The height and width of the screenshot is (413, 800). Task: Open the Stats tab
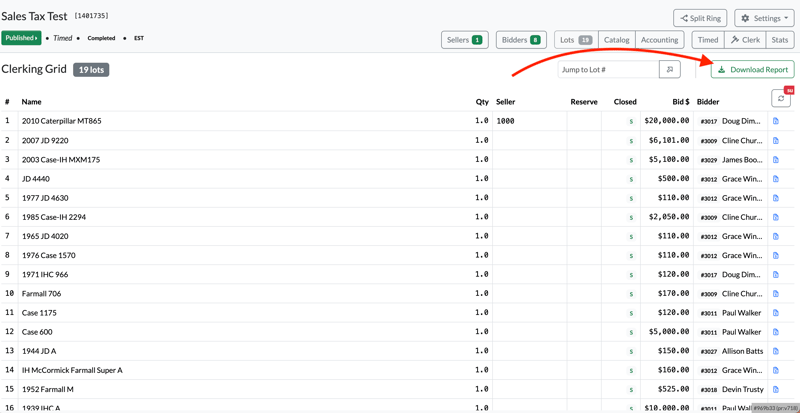780,40
